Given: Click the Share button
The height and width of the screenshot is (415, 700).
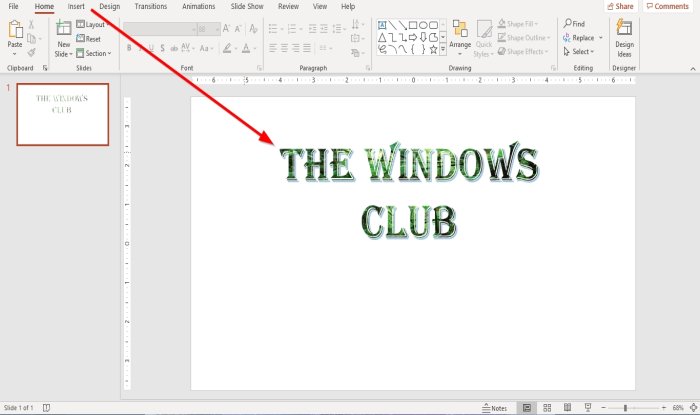Looking at the screenshot, I should [621, 6].
